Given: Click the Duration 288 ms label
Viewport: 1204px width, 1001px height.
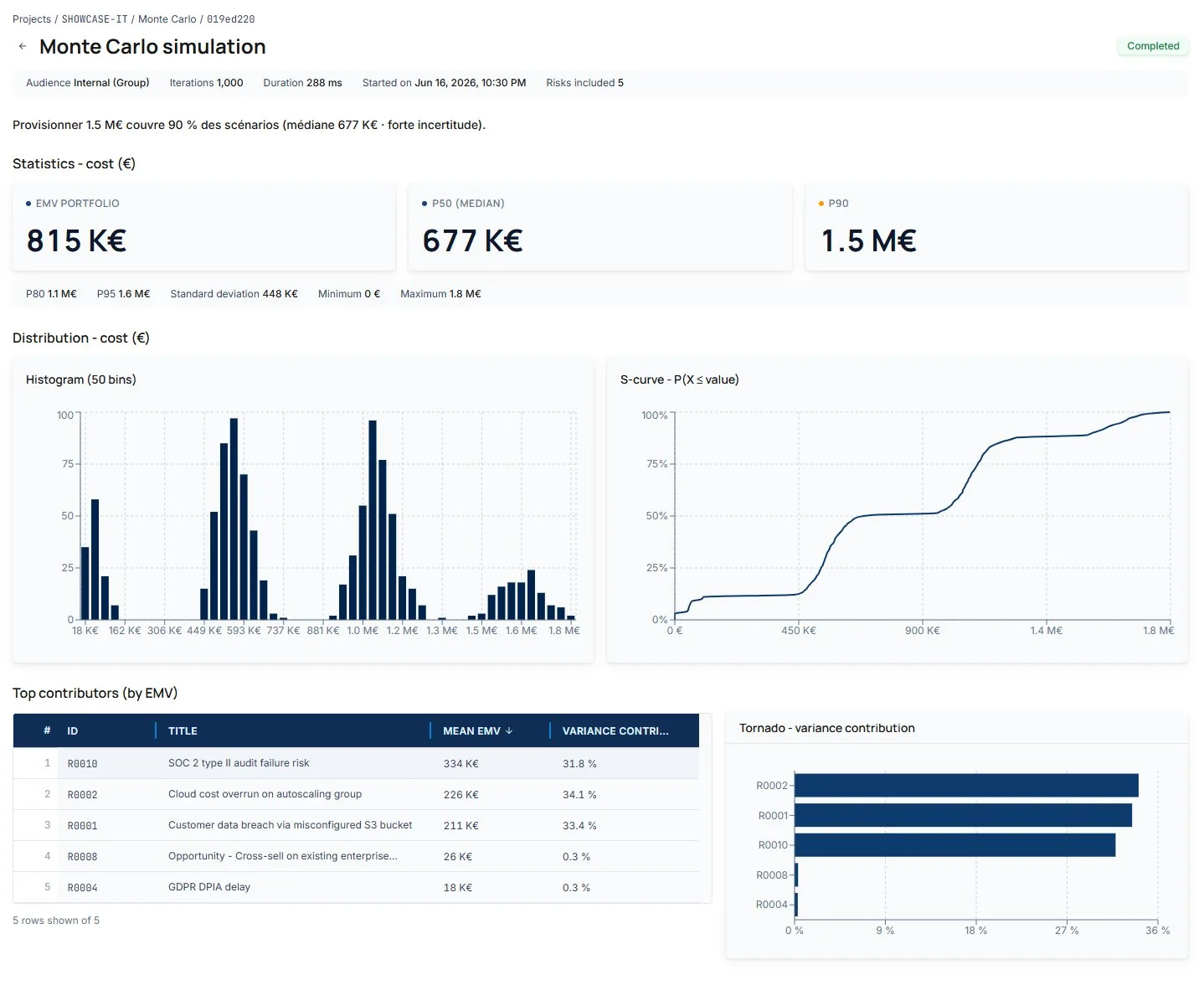Looking at the screenshot, I should (x=302, y=83).
